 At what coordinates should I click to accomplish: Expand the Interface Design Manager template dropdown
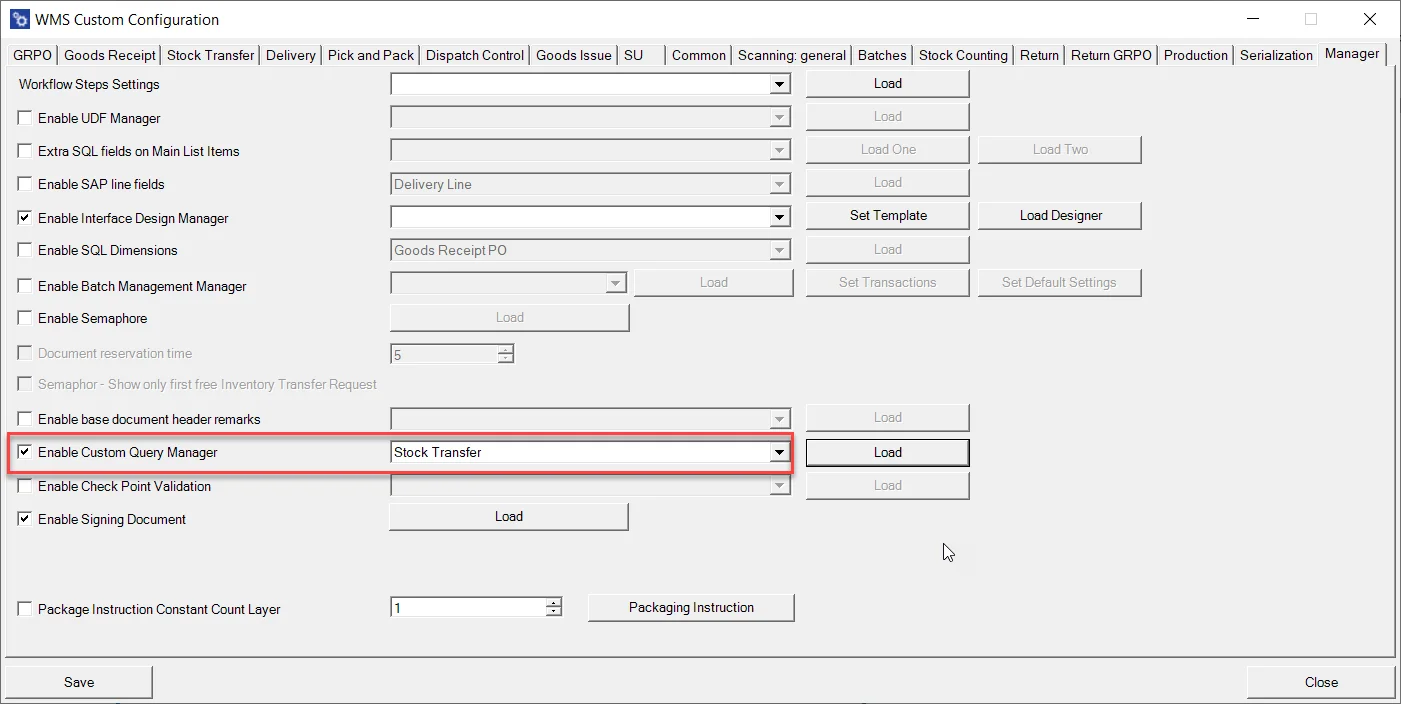click(x=779, y=217)
